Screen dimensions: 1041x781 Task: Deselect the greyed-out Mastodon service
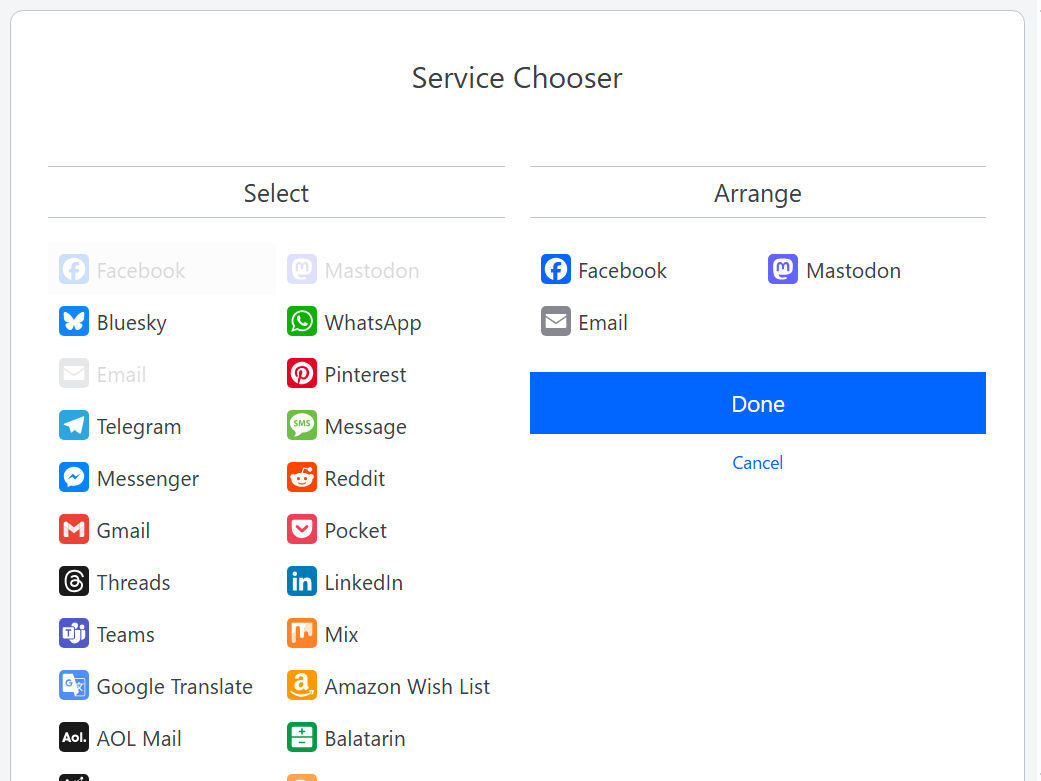point(370,270)
